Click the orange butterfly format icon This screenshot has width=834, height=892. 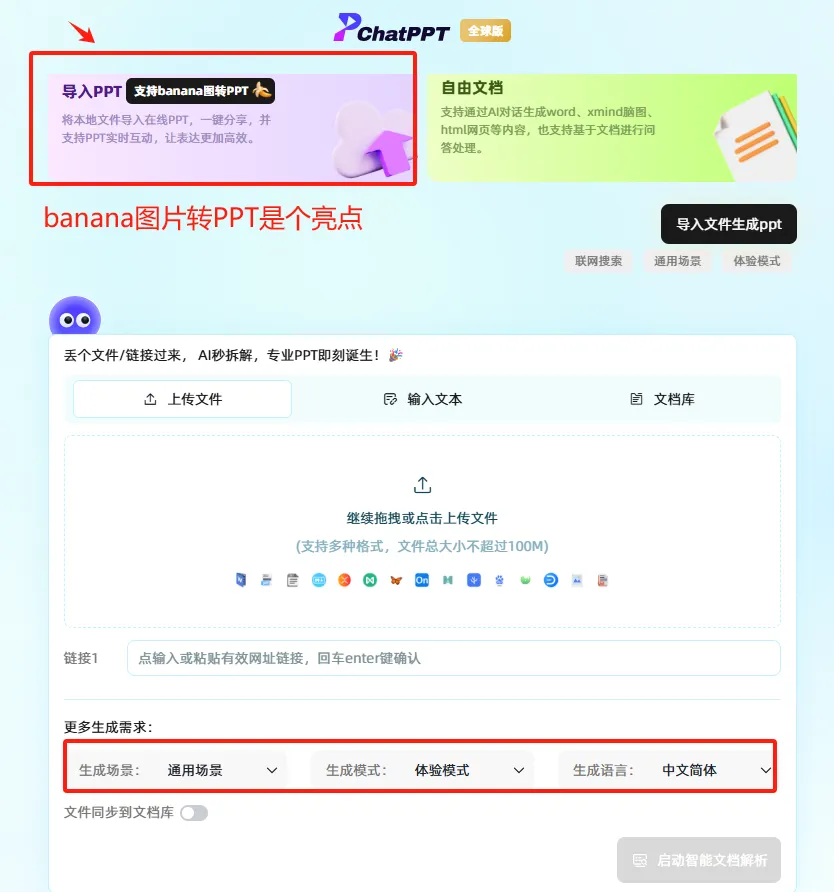396,580
